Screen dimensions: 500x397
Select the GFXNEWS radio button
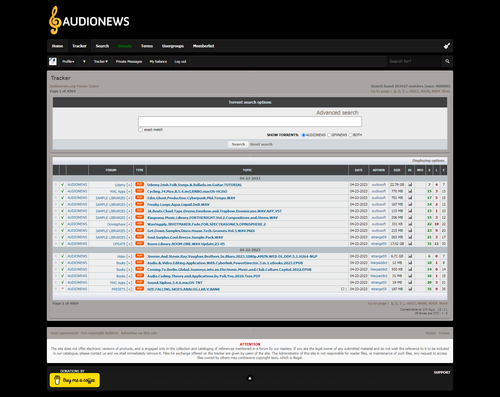tap(329, 135)
